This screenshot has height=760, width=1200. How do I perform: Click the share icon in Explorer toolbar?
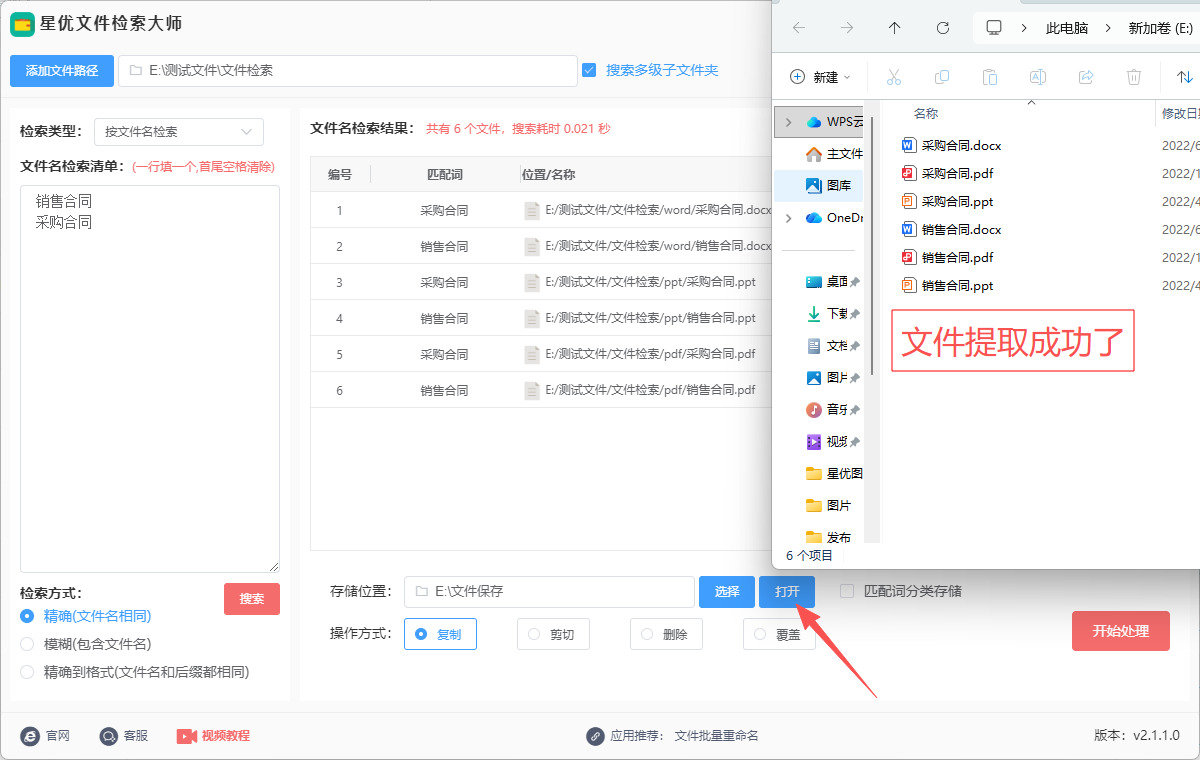[1086, 77]
